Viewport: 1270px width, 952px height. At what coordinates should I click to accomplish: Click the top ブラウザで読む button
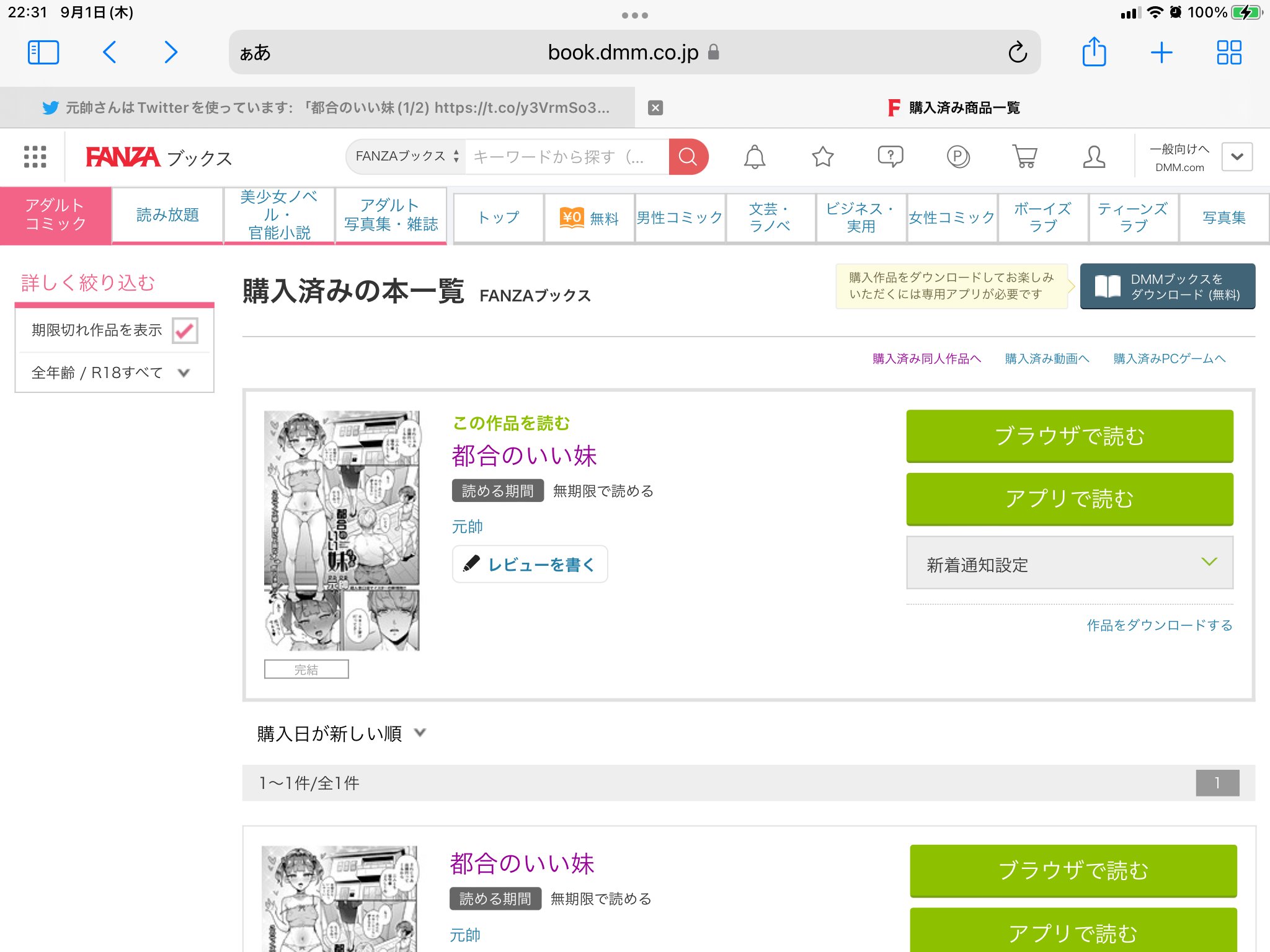pos(1069,436)
